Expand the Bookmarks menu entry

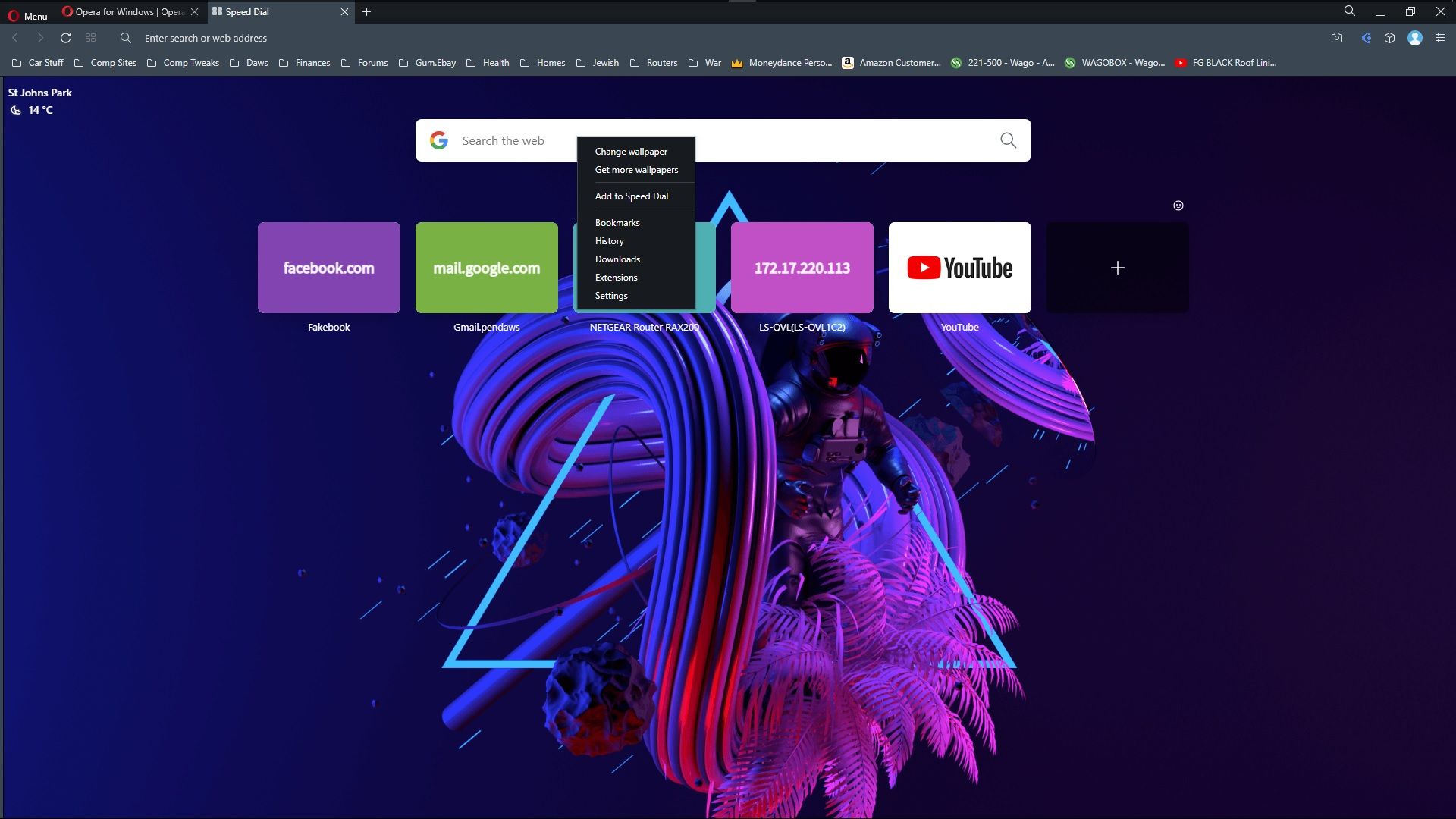click(617, 222)
